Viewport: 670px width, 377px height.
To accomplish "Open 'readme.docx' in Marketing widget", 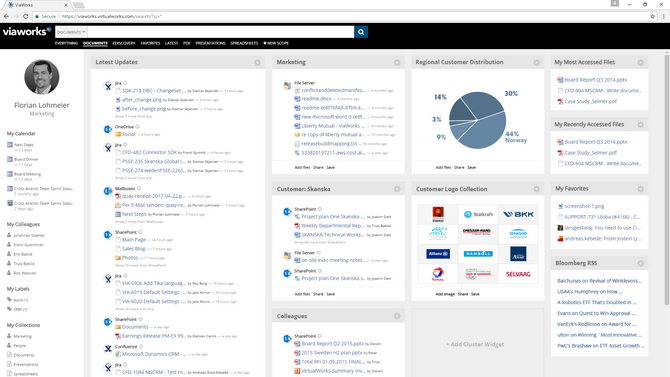I will [316, 99].
